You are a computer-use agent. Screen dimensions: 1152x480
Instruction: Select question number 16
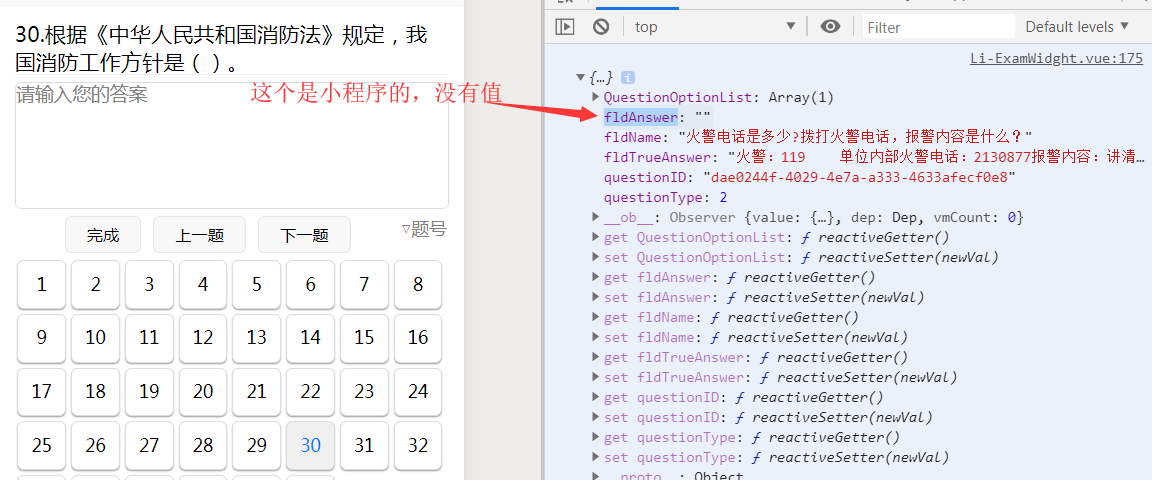click(418, 338)
